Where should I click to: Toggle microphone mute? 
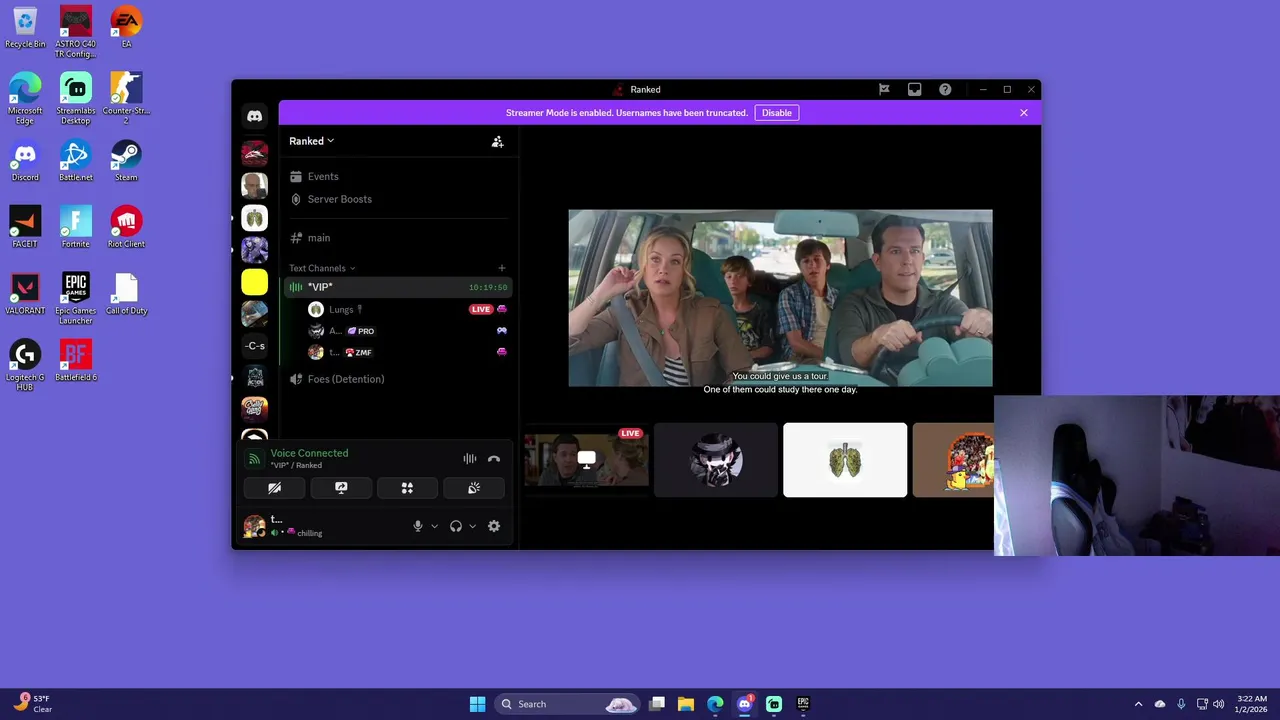pyautogui.click(x=418, y=526)
